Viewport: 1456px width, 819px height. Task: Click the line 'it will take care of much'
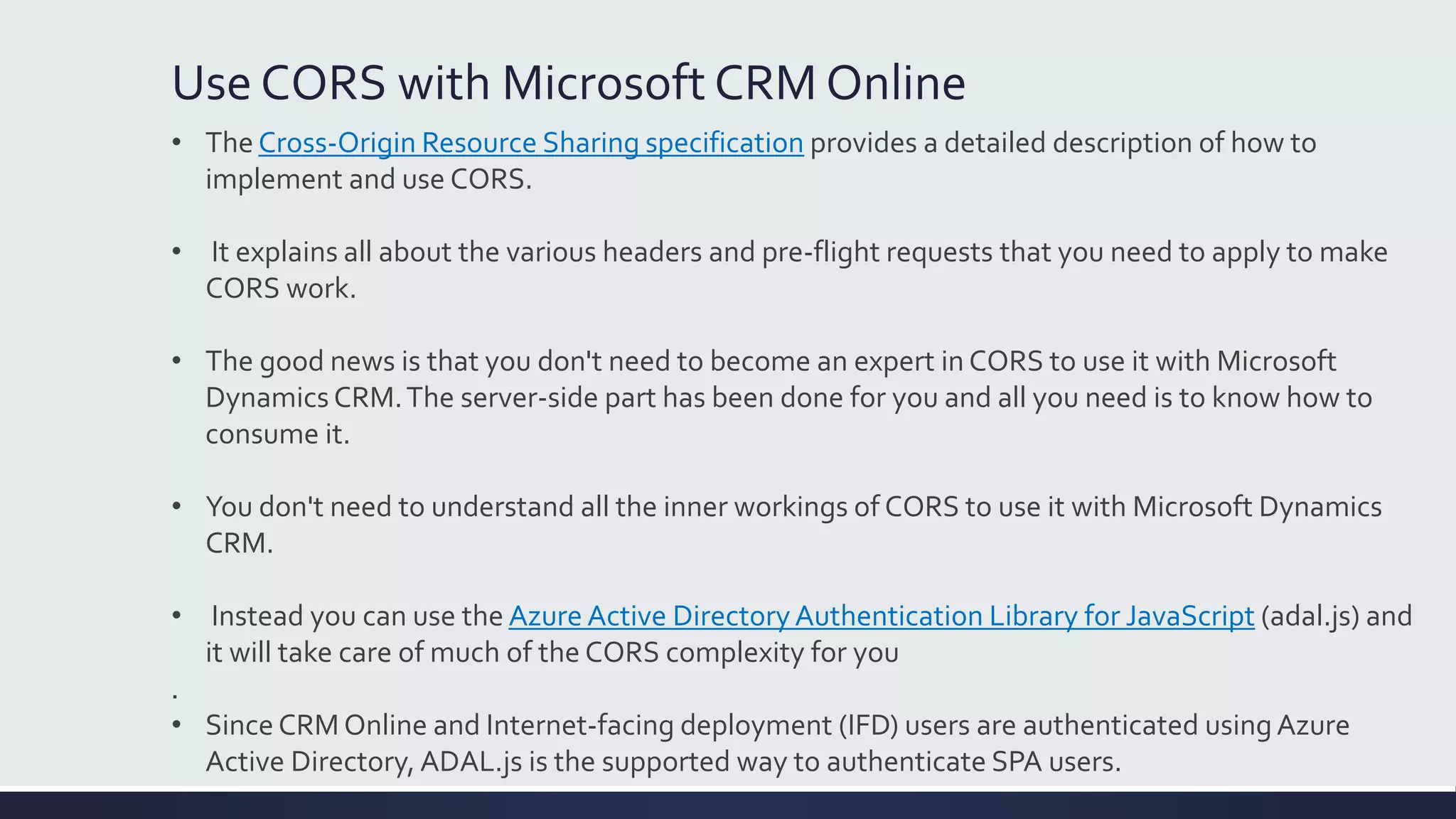coord(552,653)
